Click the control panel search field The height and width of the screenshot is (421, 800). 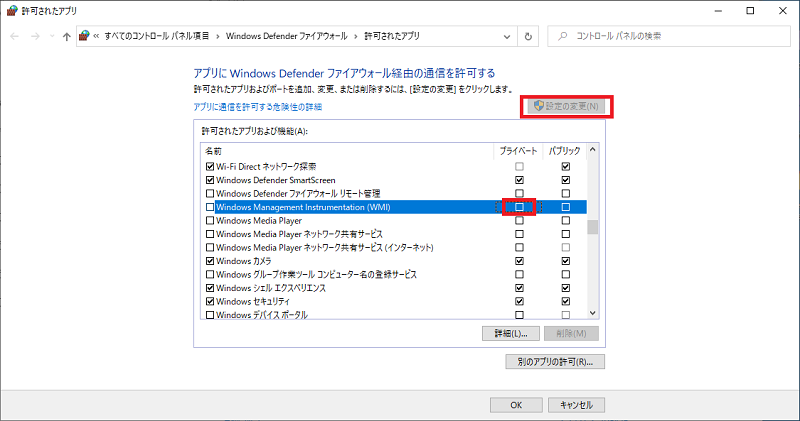pyautogui.click(x=669, y=36)
